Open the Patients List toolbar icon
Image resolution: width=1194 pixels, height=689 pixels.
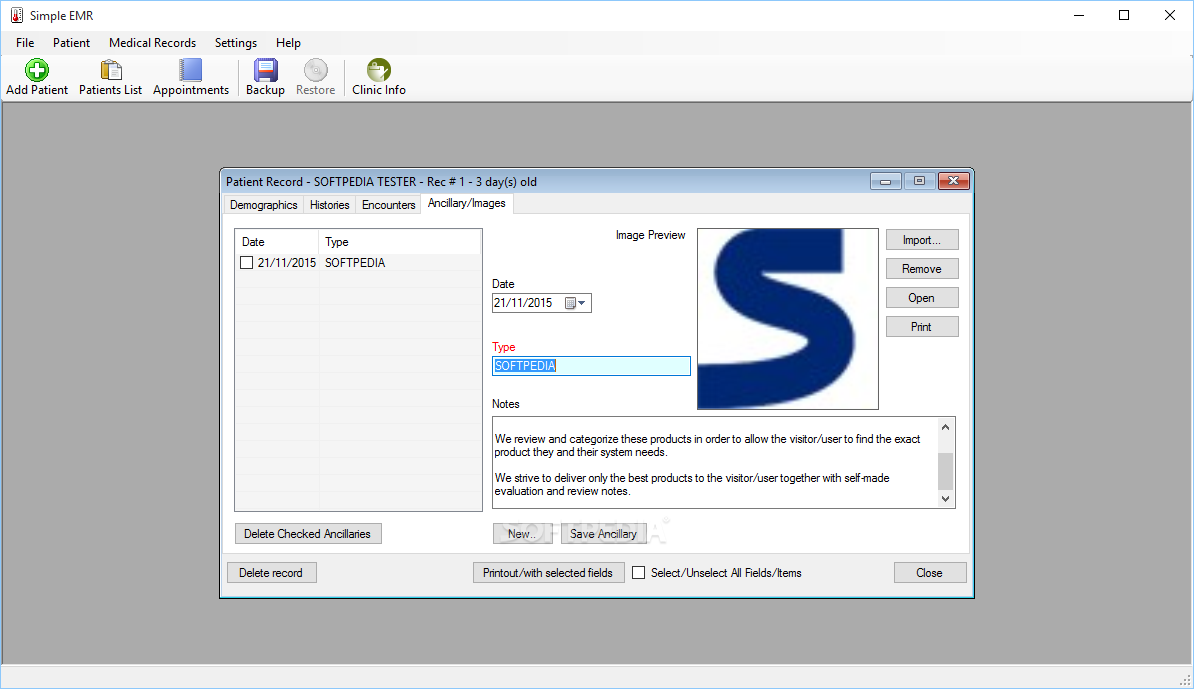coord(111,70)
